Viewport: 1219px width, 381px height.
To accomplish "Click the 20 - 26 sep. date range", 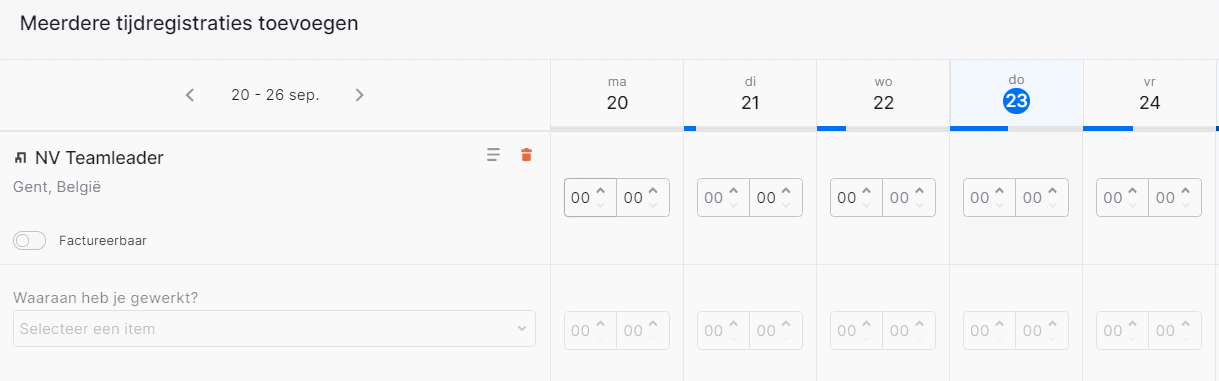I will tap(275, 95).
